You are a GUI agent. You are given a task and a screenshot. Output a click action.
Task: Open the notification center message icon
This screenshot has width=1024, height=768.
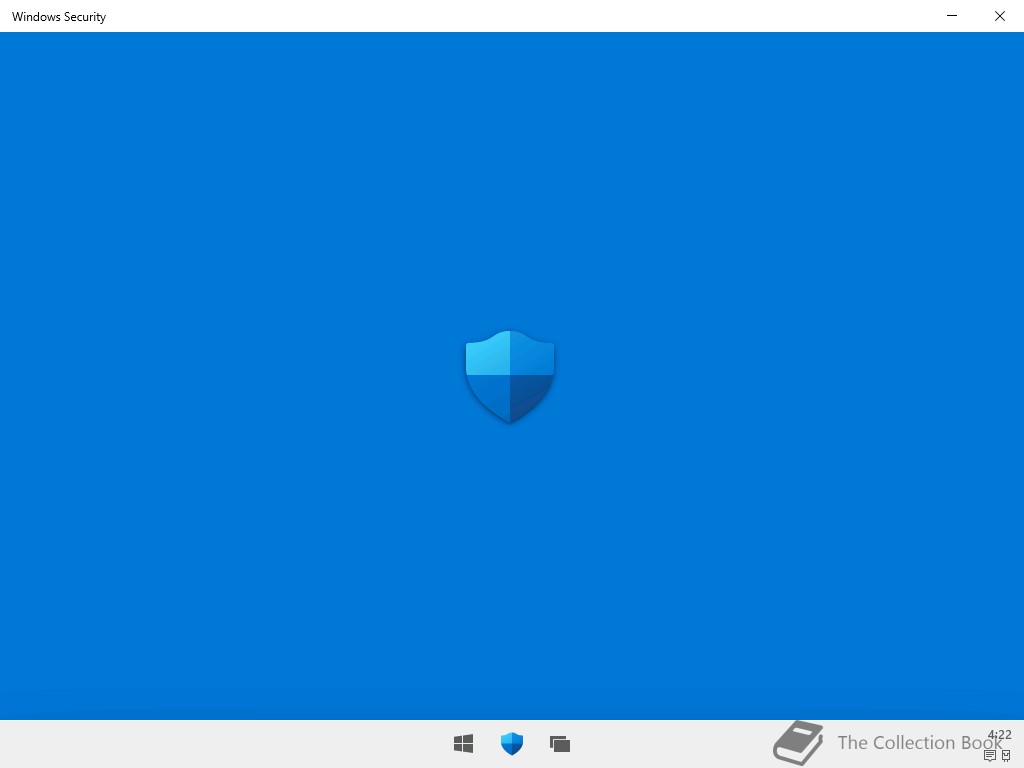point(989,756)
